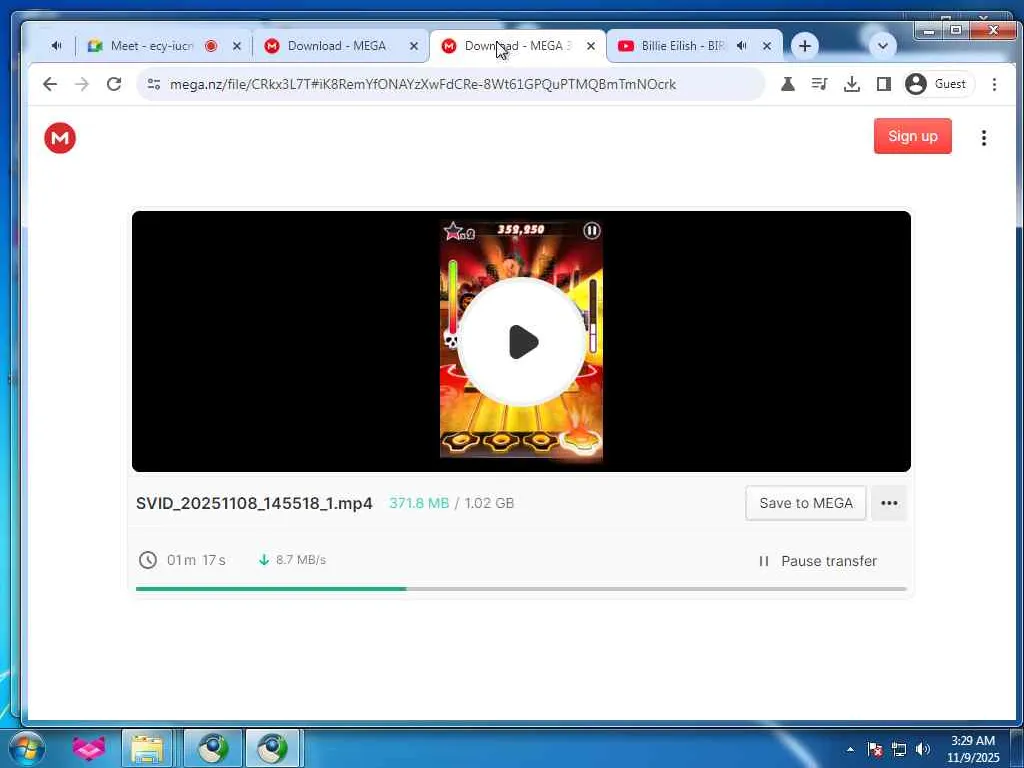This screenshot has width=1024, height=768.
Task: Open file options three-dot button
Action: pyautogui.click(x=889, y=503)
